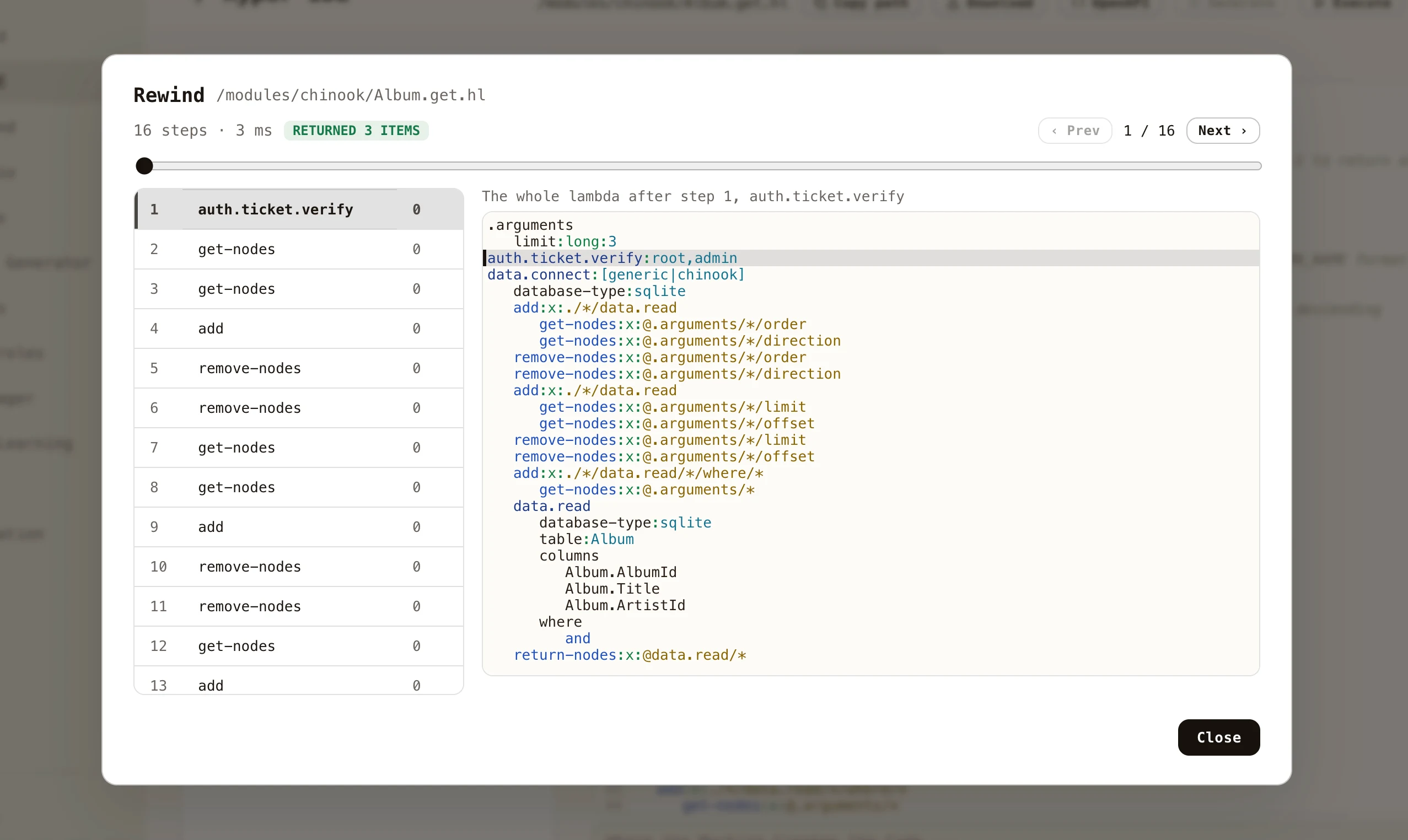Image resolution: width=1408 pixels, height=840 pixels.
Task: Select step 11 remove-nodes row
Action: coord(299,606)
